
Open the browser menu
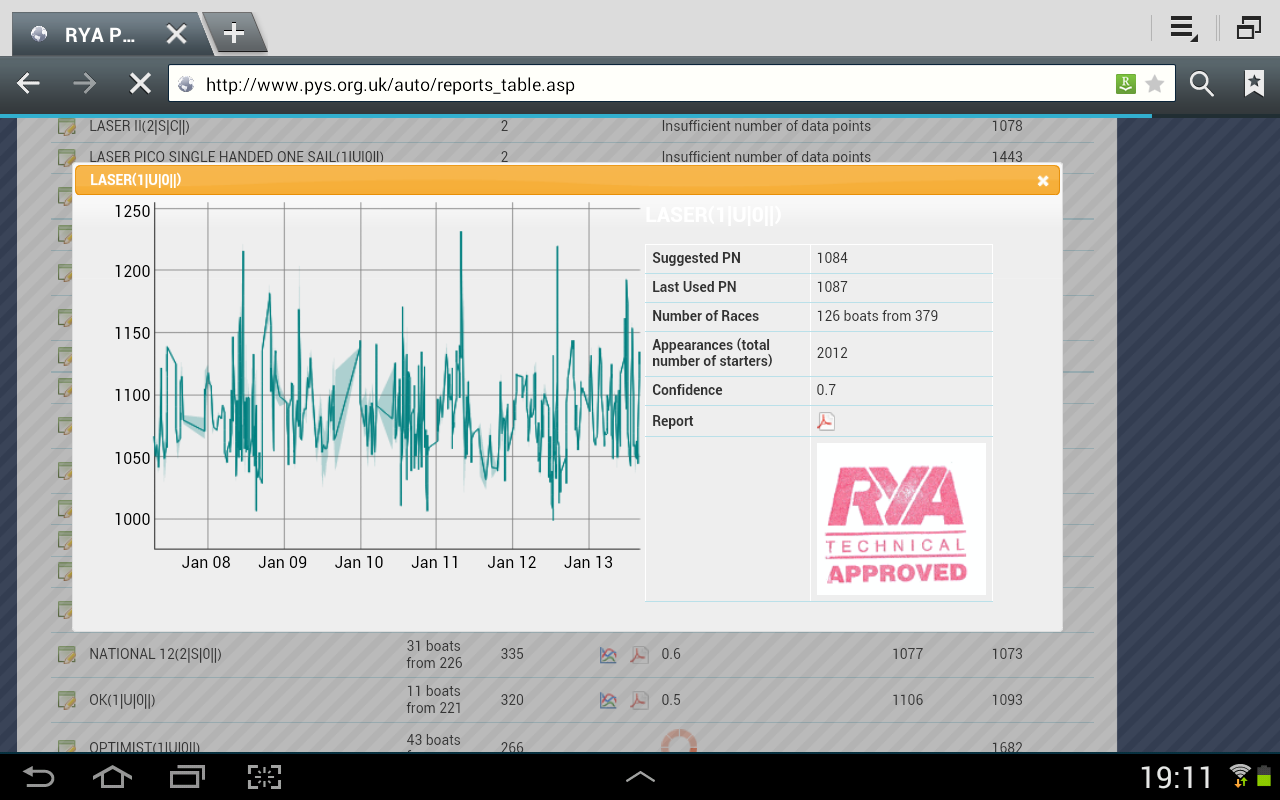pos(1184,28)
